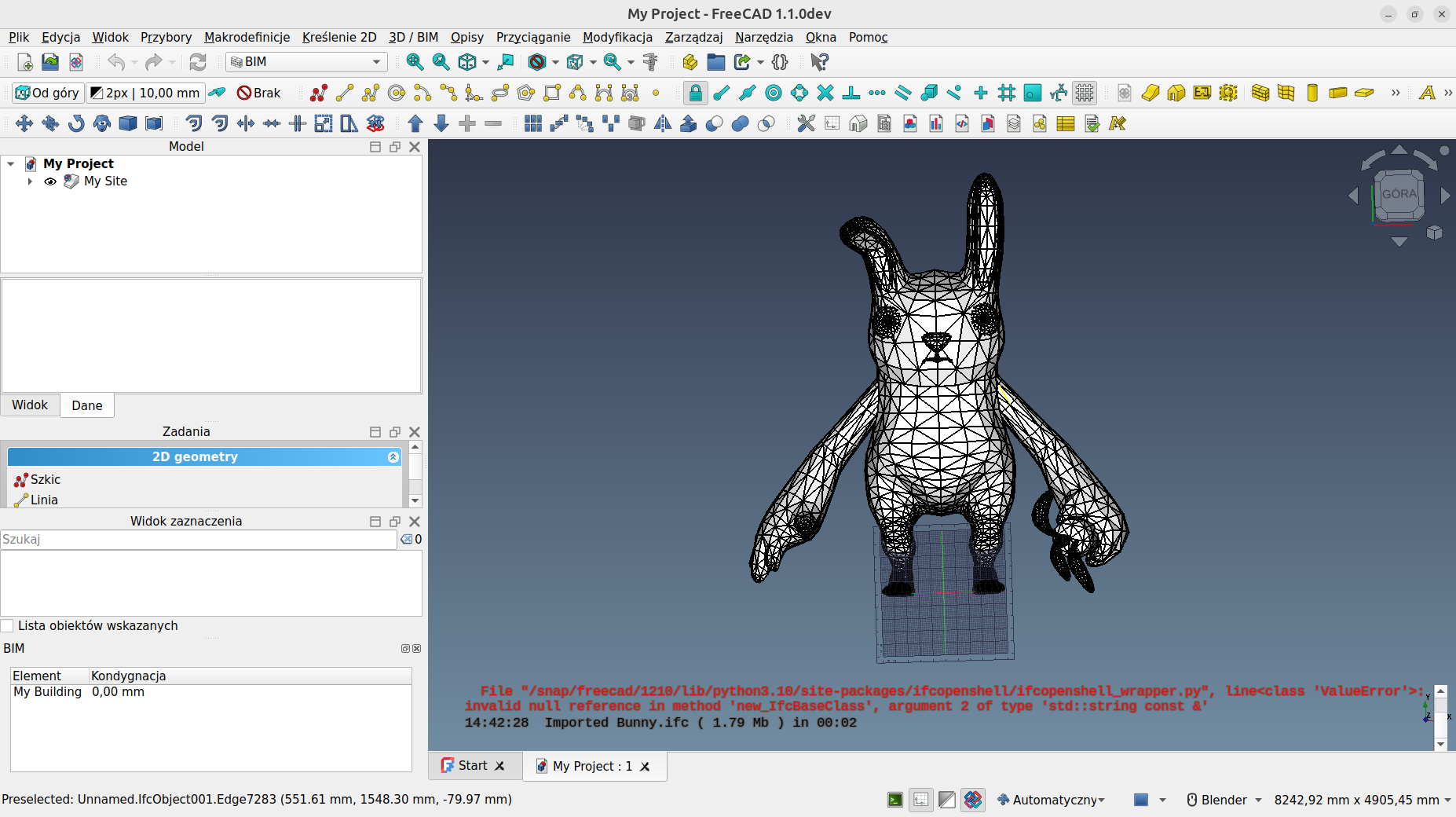Click the fit all zoom icon
The image size is (1456, 817).
coord(415,62)
